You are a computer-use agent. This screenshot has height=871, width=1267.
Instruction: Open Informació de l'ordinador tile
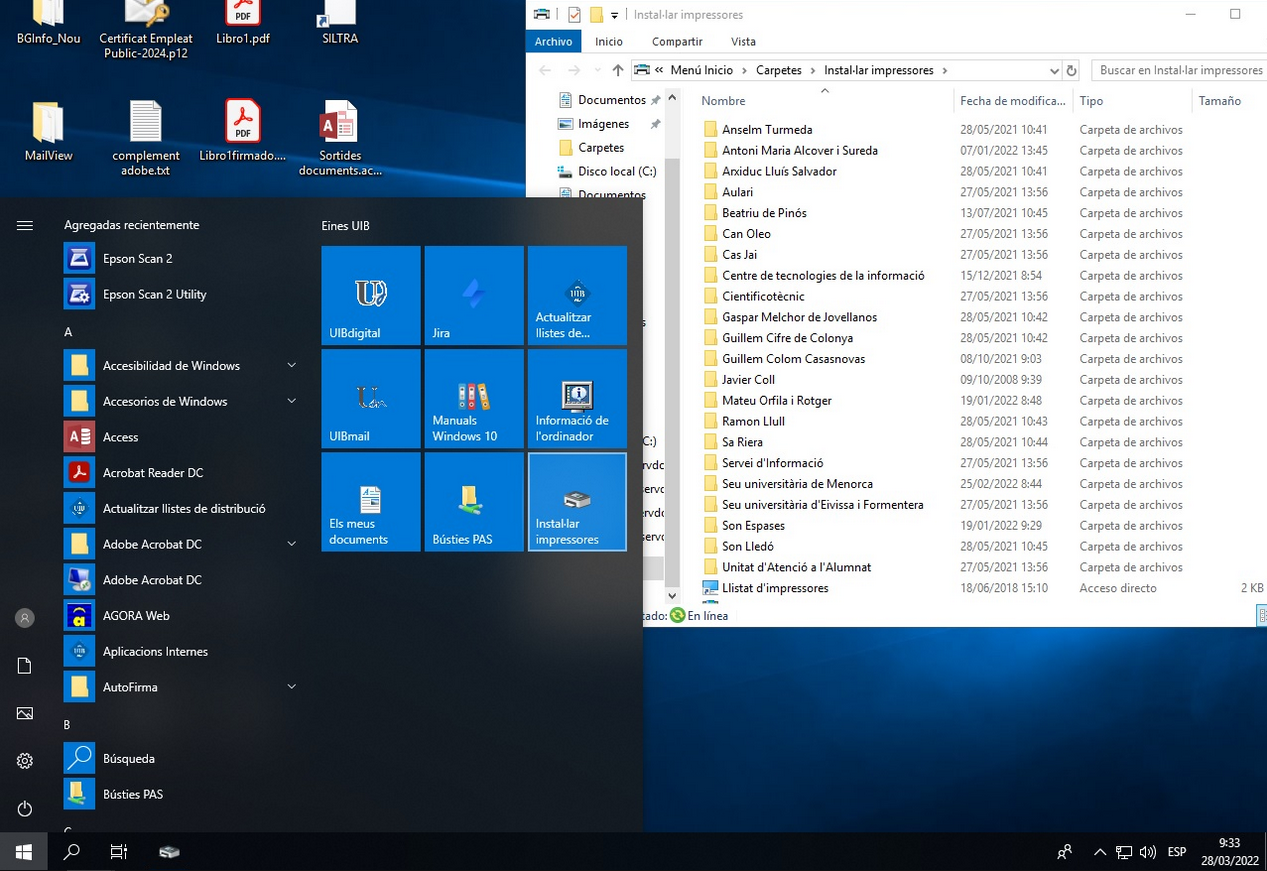coord(577,398)
